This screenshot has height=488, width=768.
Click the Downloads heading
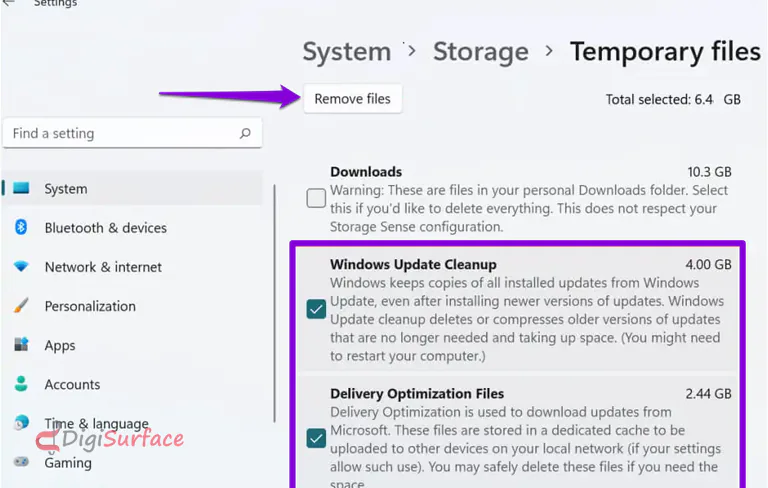pos(366,172)
